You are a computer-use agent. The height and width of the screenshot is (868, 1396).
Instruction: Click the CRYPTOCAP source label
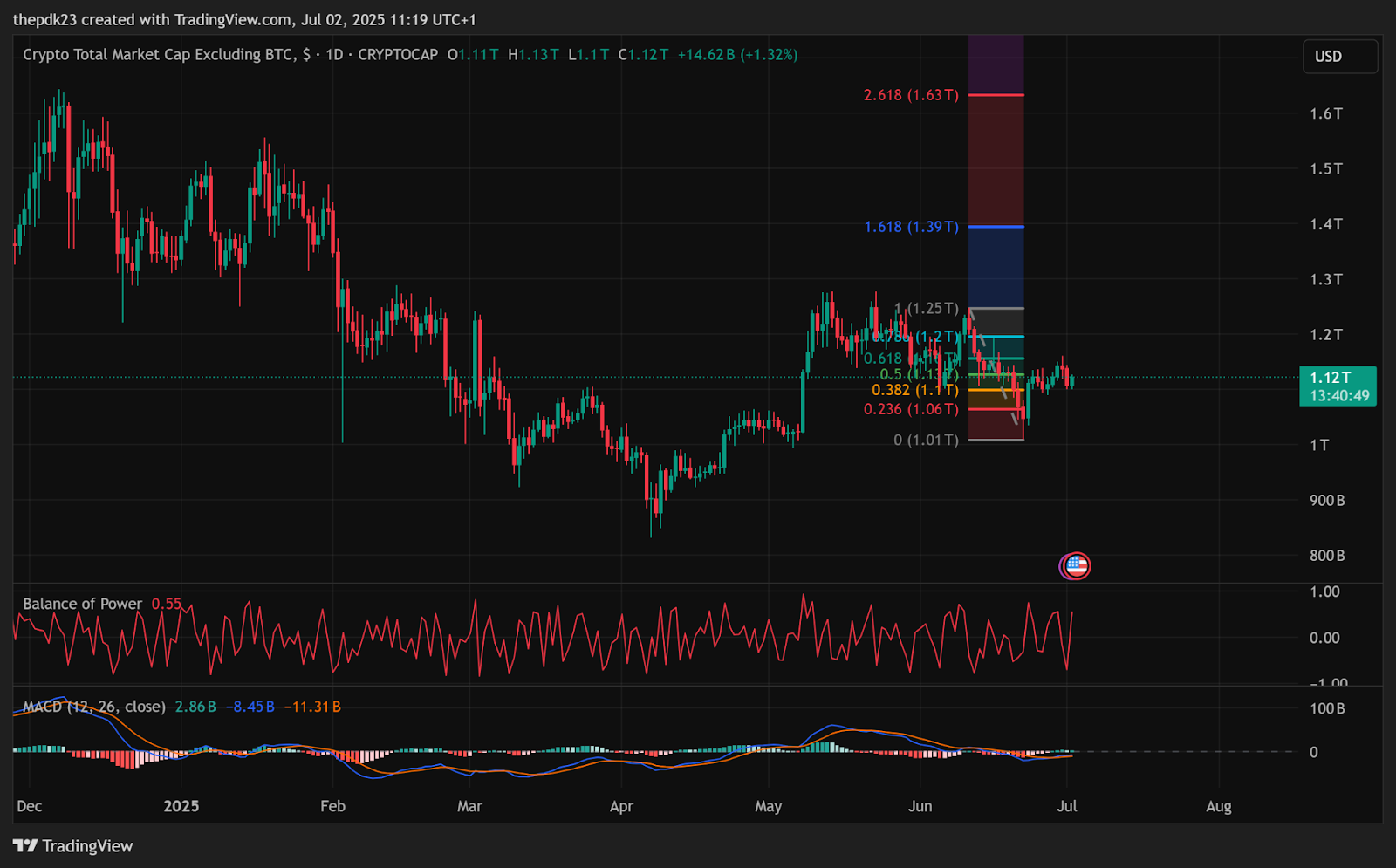[x=398, y=54]
